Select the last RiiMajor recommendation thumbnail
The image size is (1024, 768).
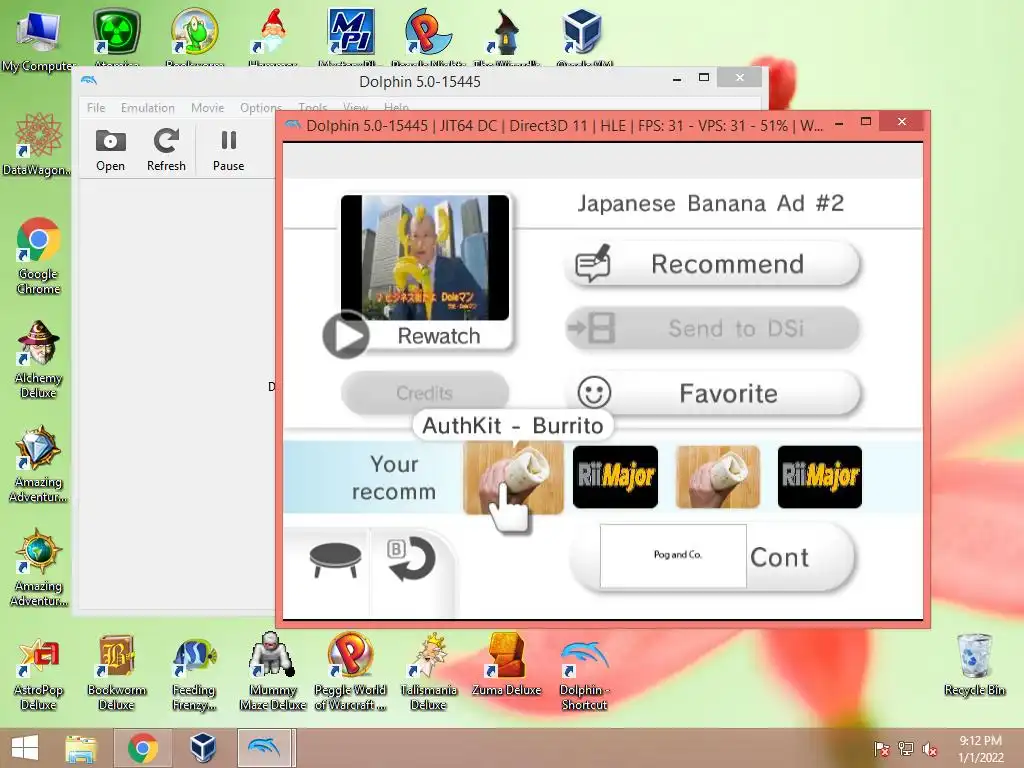click(x=820, y=477)
